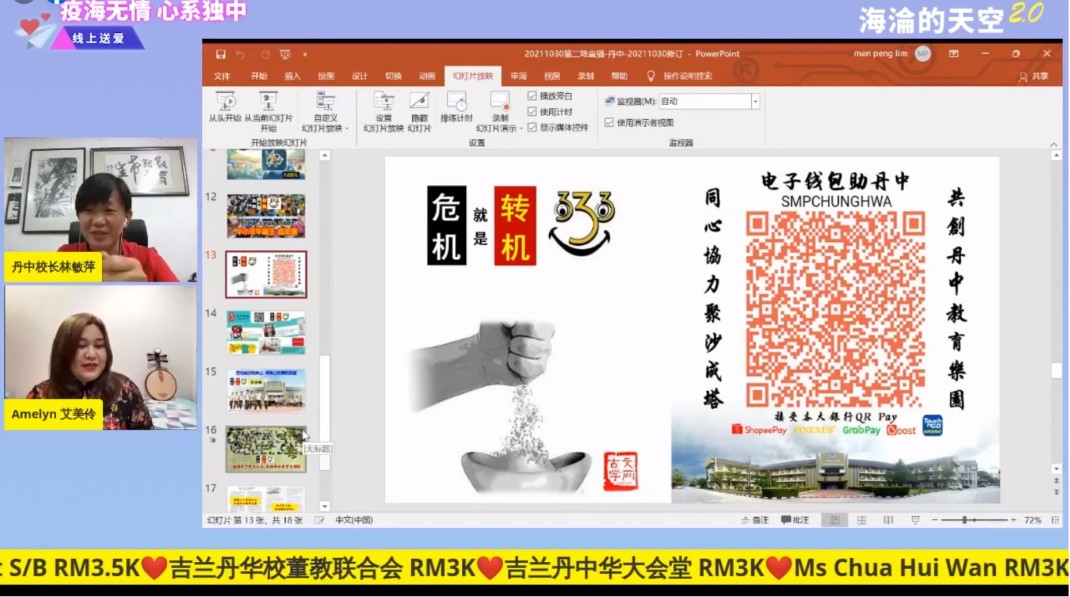The height and width of the screenshot is (597, 1070).
Task: Open the Notes (备注) pane button
Action: pyautogui.click(x=756, y=520)
